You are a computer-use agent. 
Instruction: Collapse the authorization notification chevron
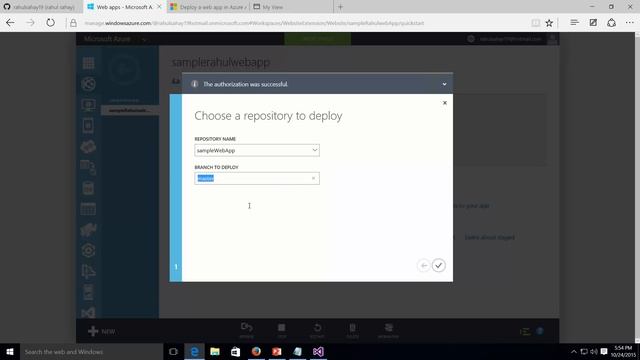444,84
